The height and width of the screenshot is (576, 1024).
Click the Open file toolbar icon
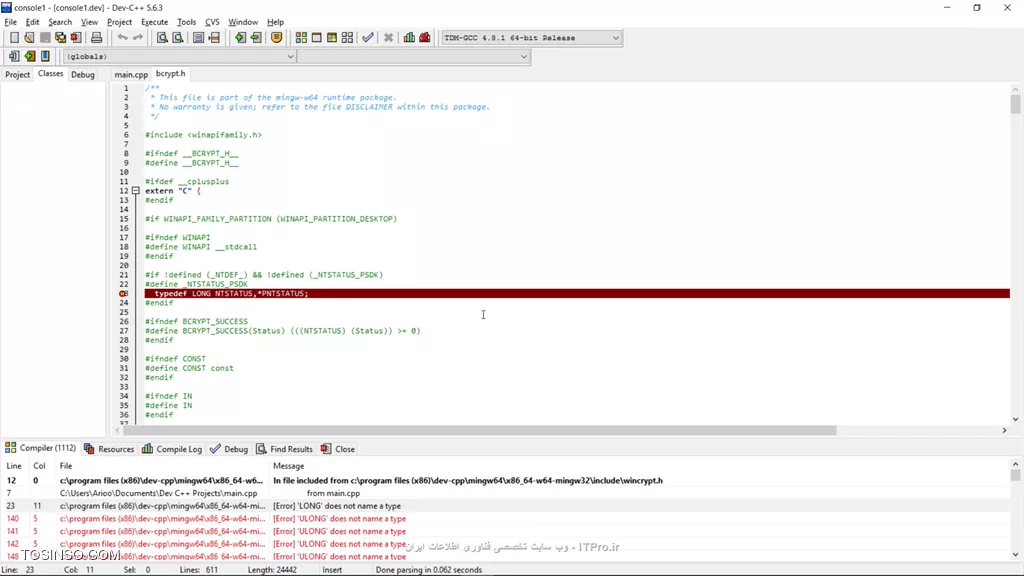pos(29,38)
